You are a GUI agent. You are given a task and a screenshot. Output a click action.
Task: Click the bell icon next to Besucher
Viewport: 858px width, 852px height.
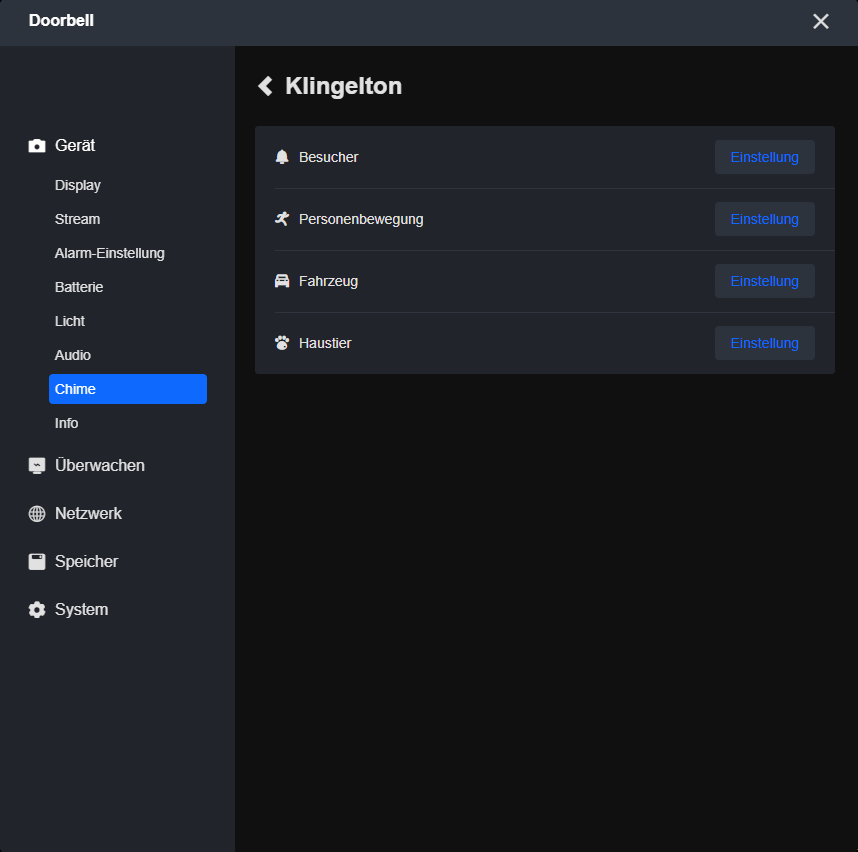click(282, 157)
